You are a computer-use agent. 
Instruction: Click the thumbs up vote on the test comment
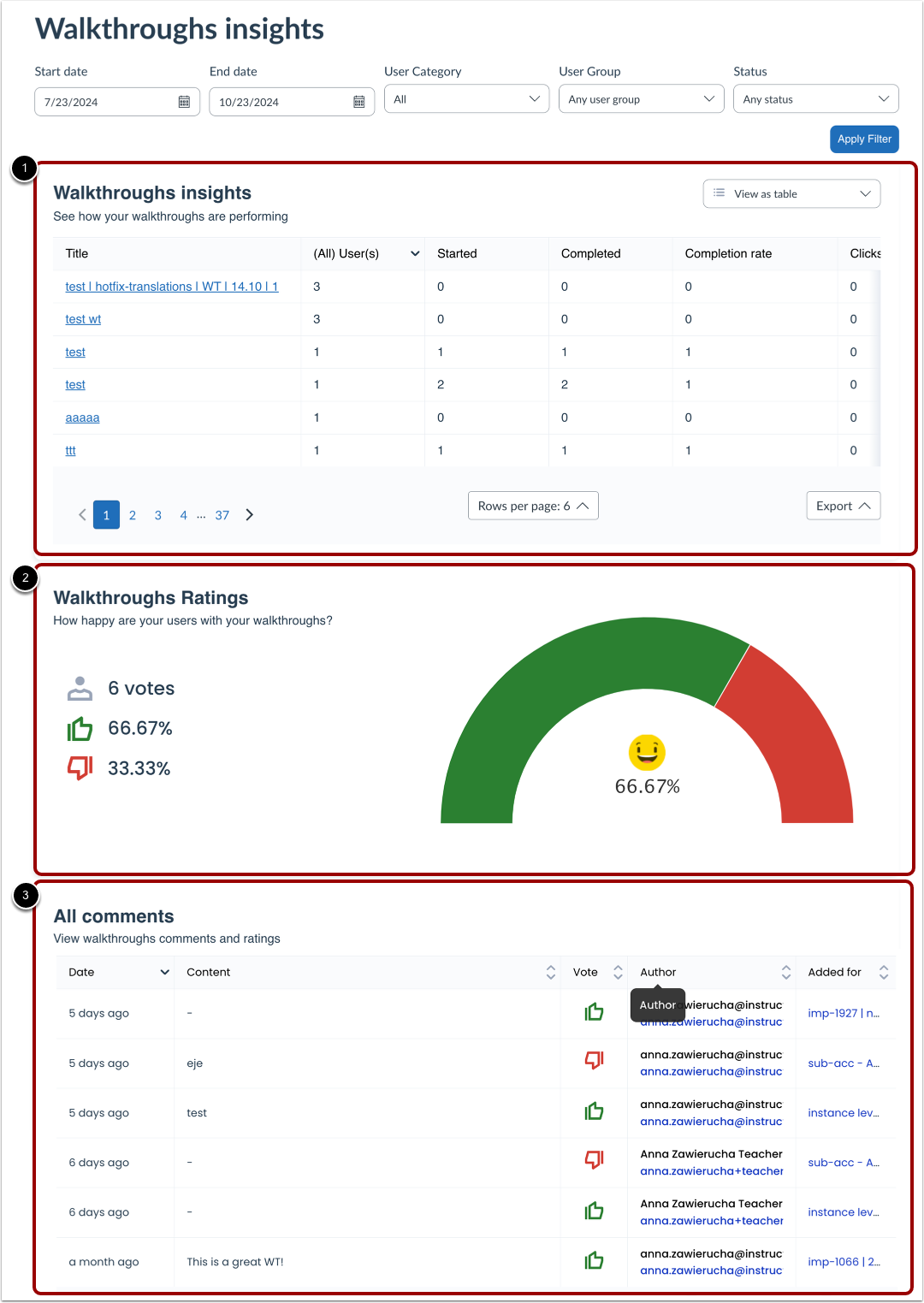594,1111
